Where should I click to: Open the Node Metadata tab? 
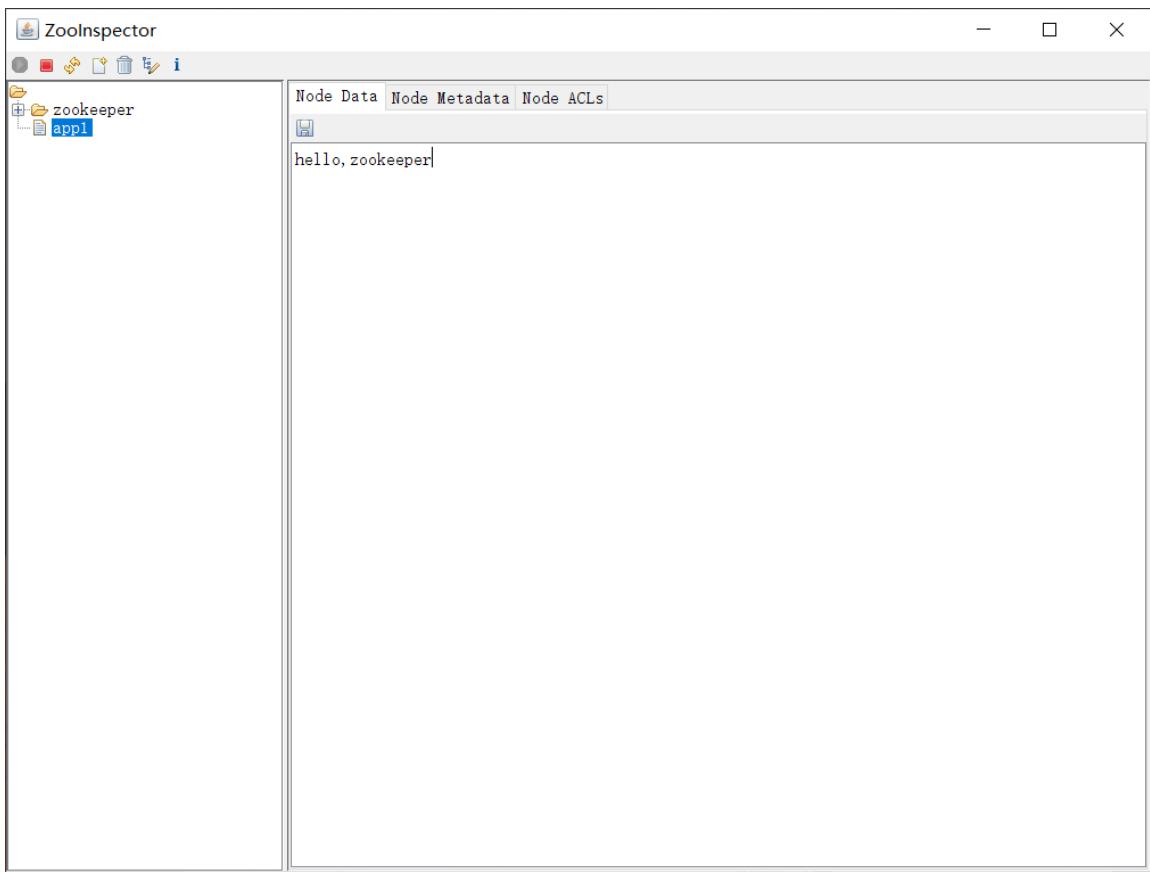click(450, 98)
